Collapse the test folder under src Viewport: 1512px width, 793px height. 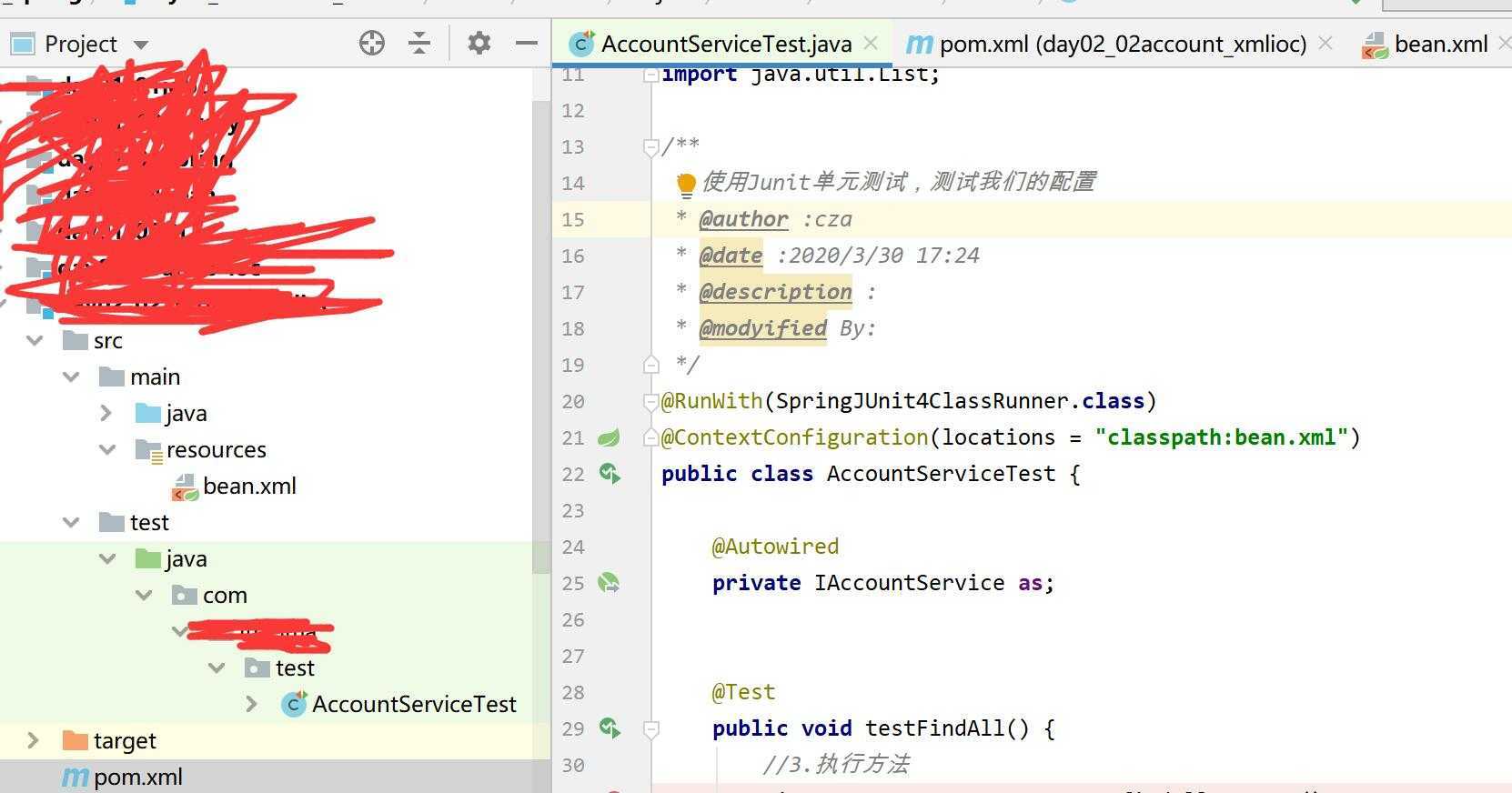pos(71,522)
